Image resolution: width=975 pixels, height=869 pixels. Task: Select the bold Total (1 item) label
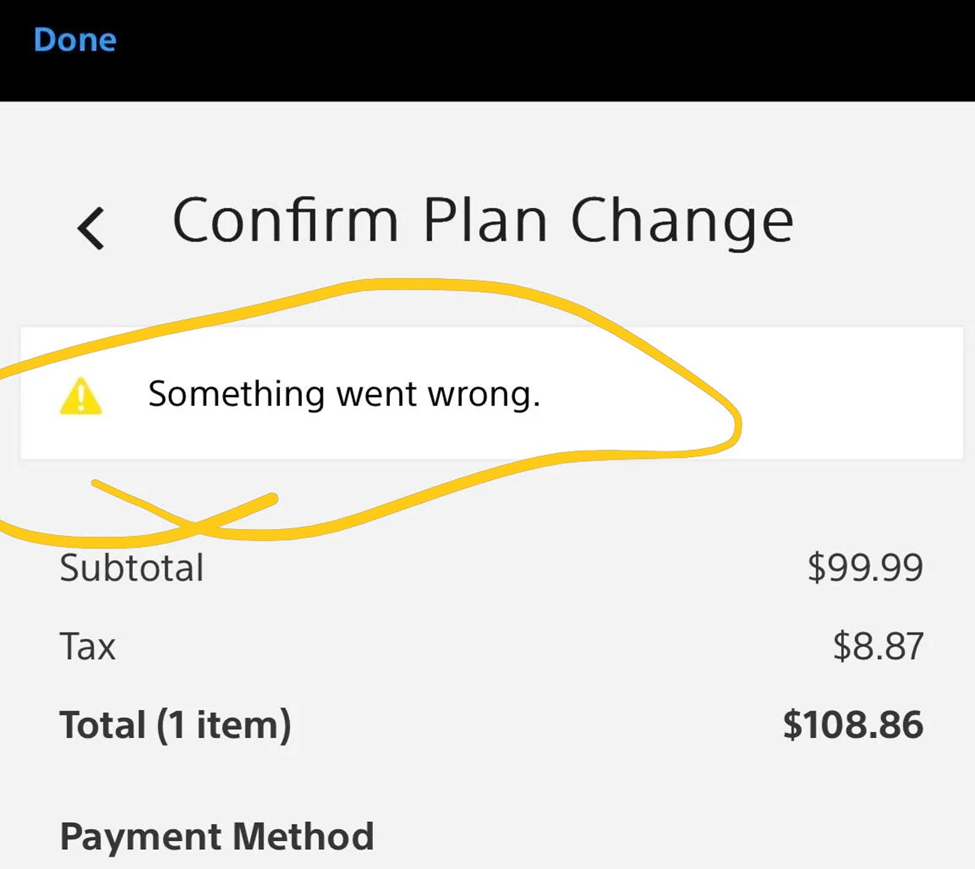pyautogui.click(x=175, y=725)
